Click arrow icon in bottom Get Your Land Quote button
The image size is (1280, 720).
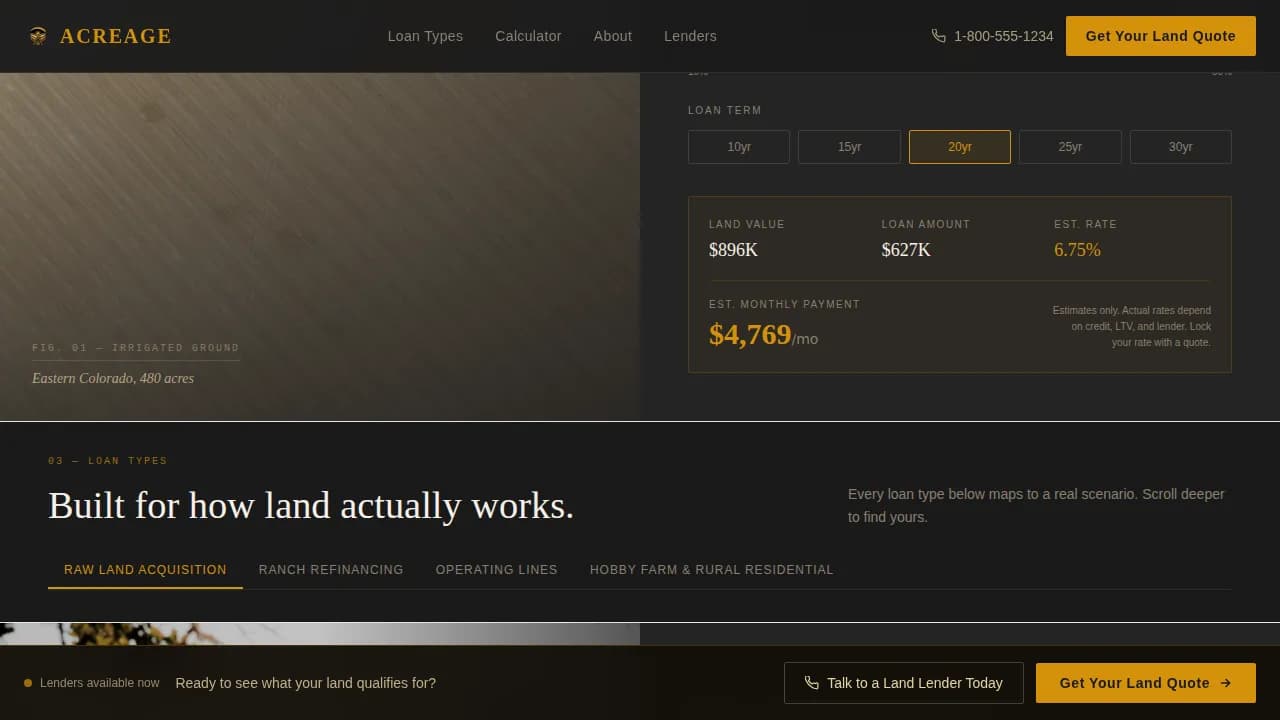tap(1226, 683)
